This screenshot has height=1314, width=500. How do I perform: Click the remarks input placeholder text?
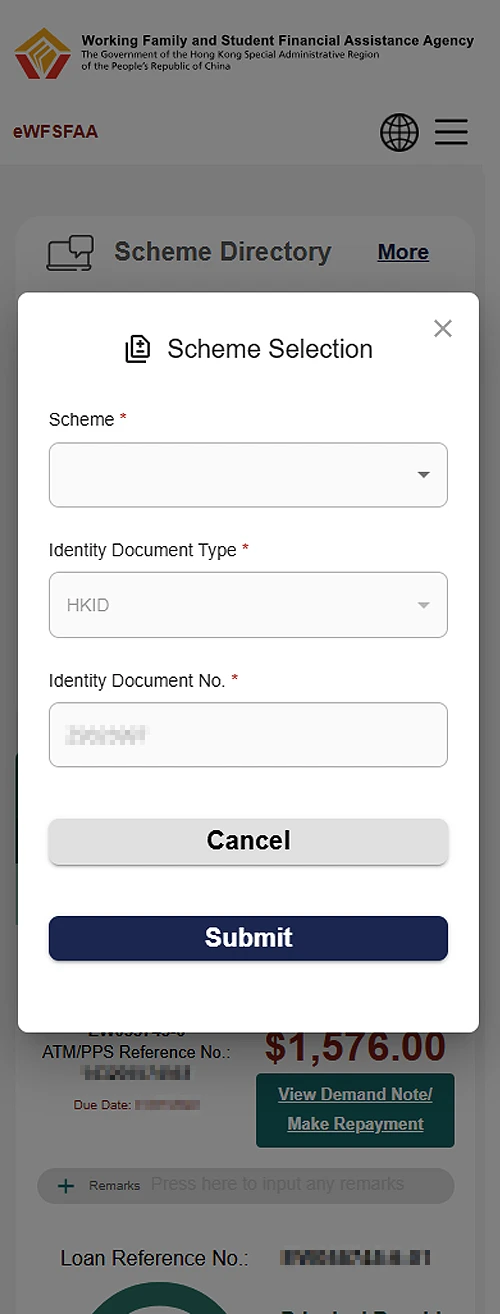(277, 1184)
